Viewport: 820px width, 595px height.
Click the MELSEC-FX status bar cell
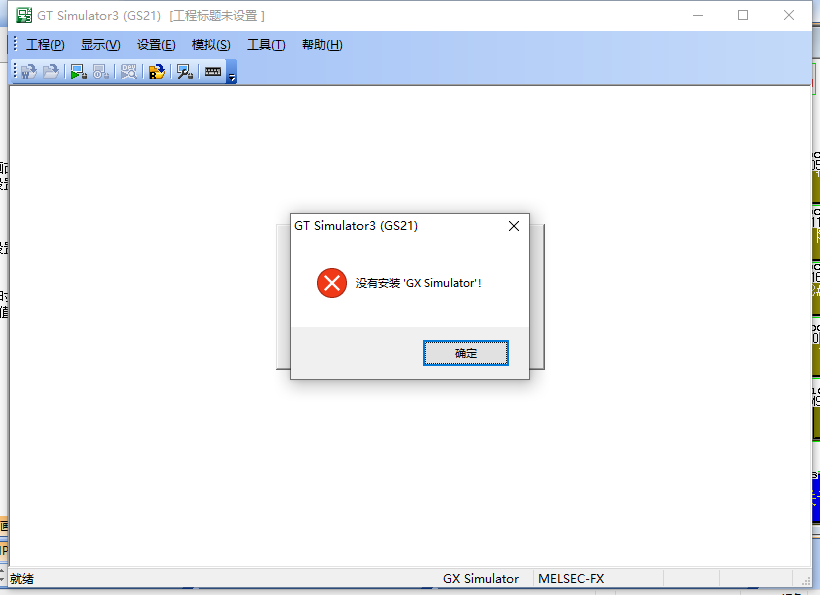[x=571, y=578]
